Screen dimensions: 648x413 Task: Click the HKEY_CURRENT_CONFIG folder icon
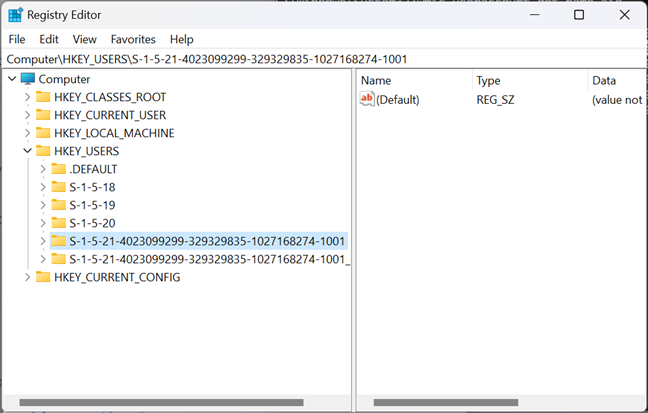(x=43, y=277)
